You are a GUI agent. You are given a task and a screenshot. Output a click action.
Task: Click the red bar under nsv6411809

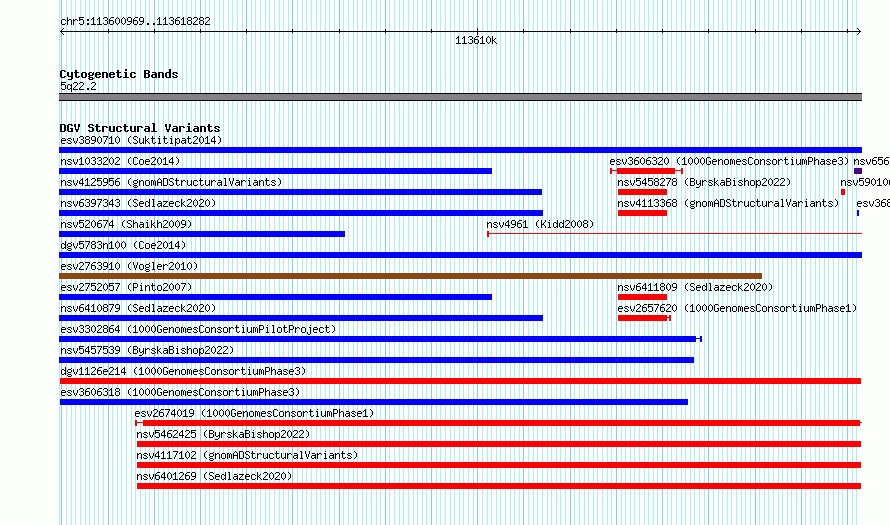tap(642, 297)
